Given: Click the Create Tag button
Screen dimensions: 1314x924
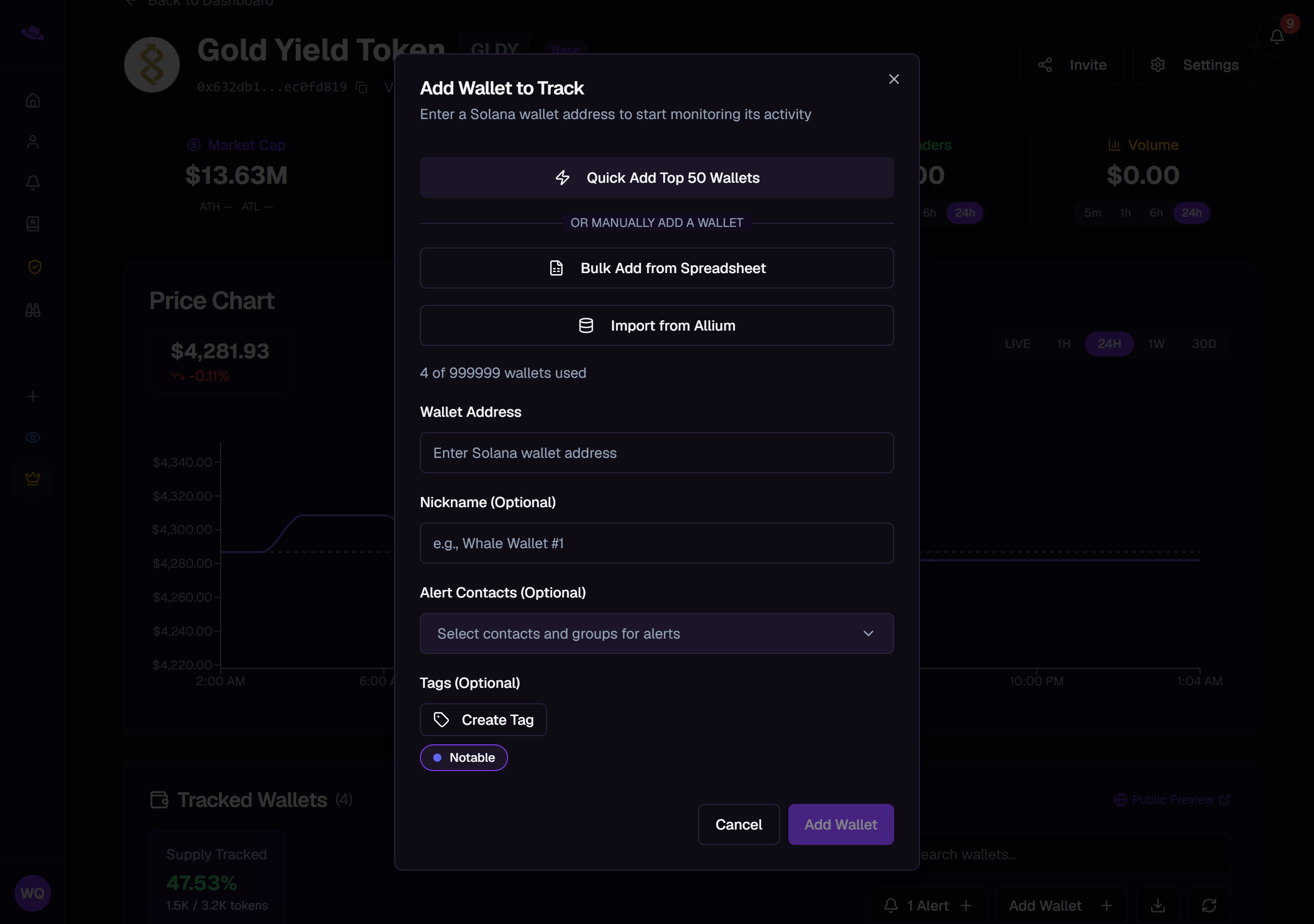Looking at the screenshot, I should (483, 720).
